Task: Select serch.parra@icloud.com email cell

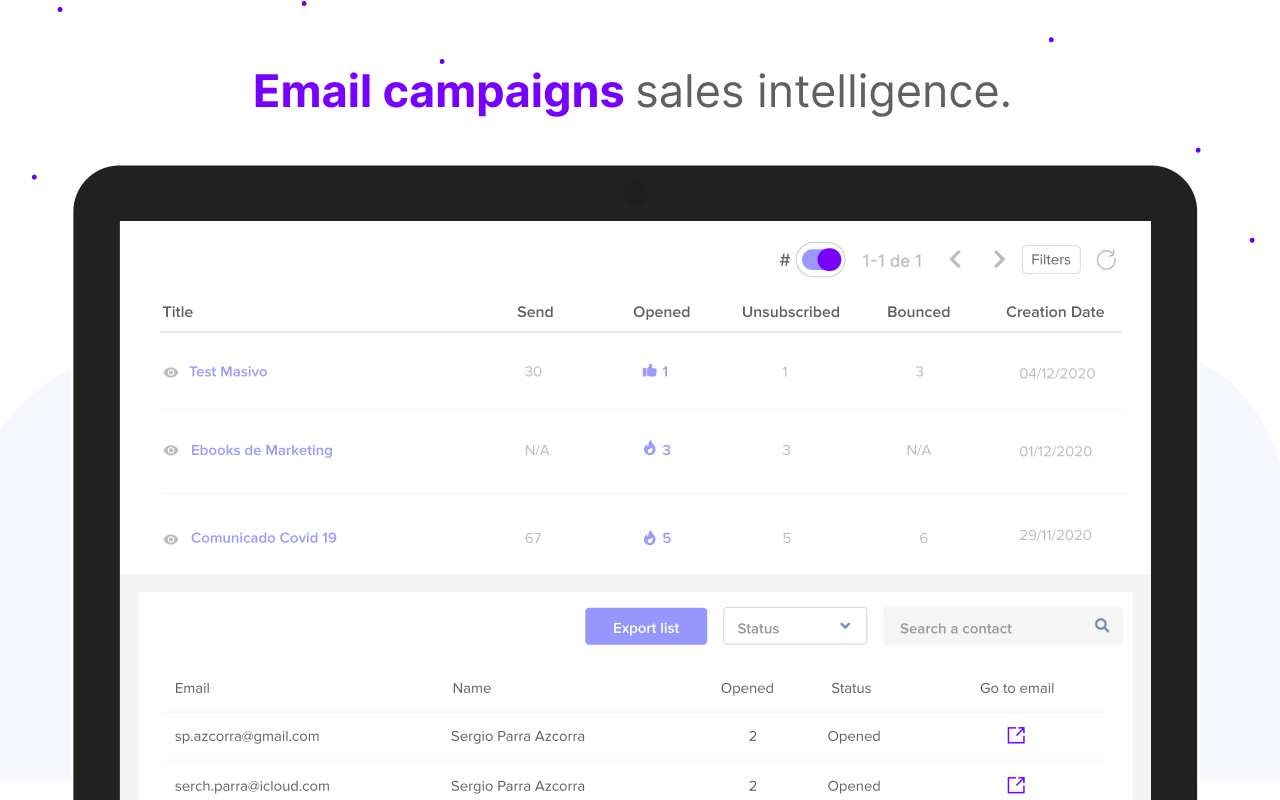Action: (x=252, y=786)
